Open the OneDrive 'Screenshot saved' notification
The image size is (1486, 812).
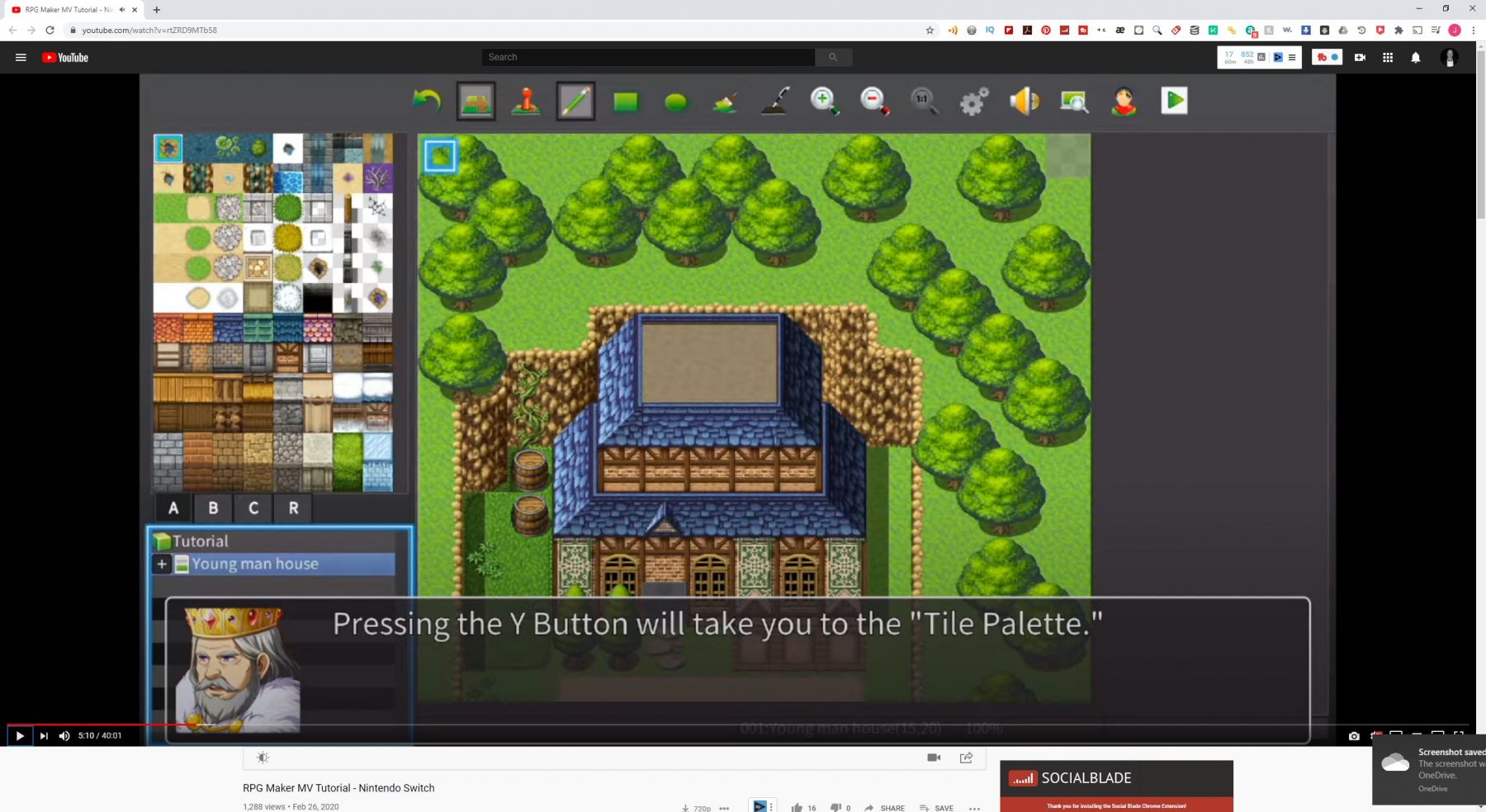click(x=1429, y=769)
